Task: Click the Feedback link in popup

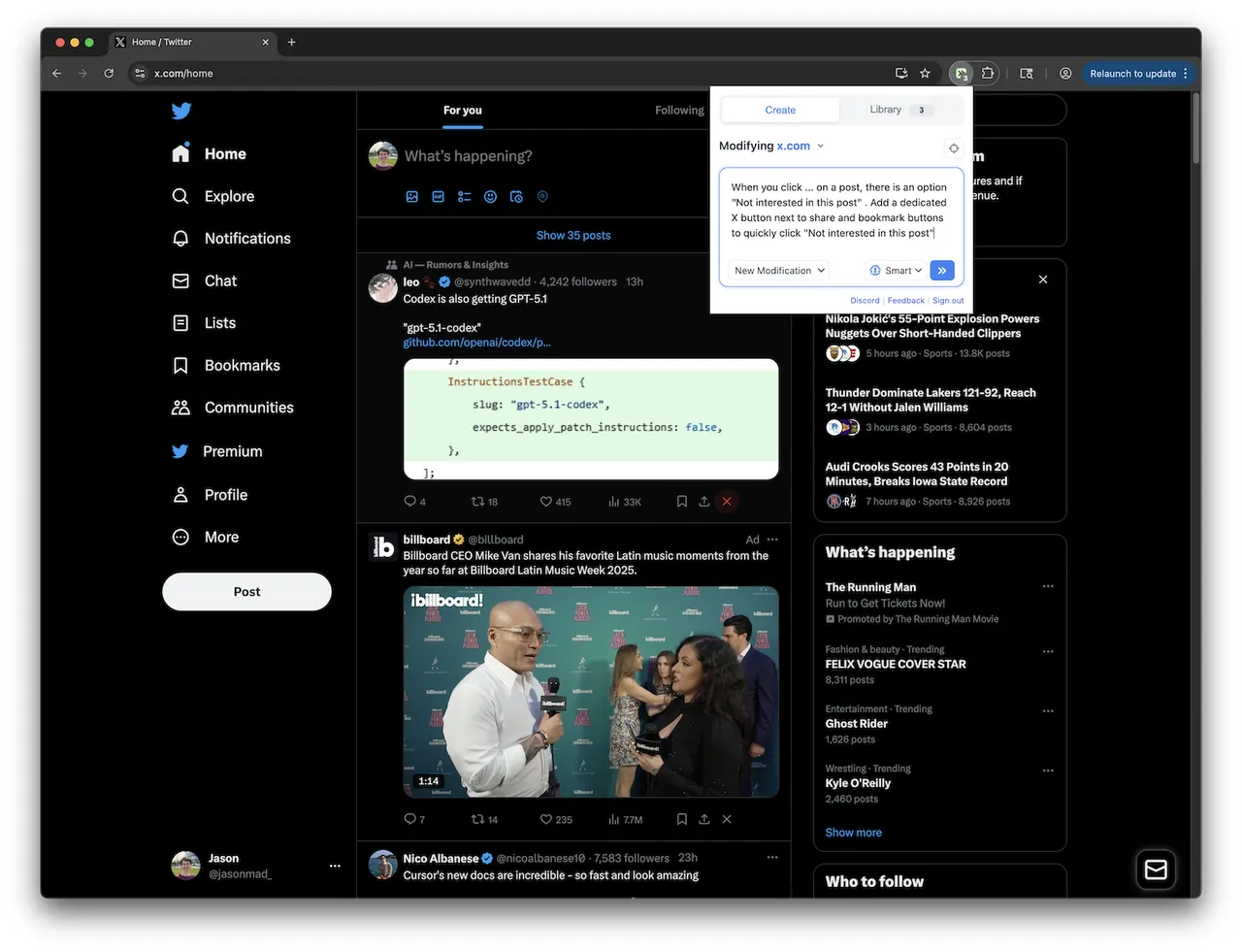Action: (906, 301)
